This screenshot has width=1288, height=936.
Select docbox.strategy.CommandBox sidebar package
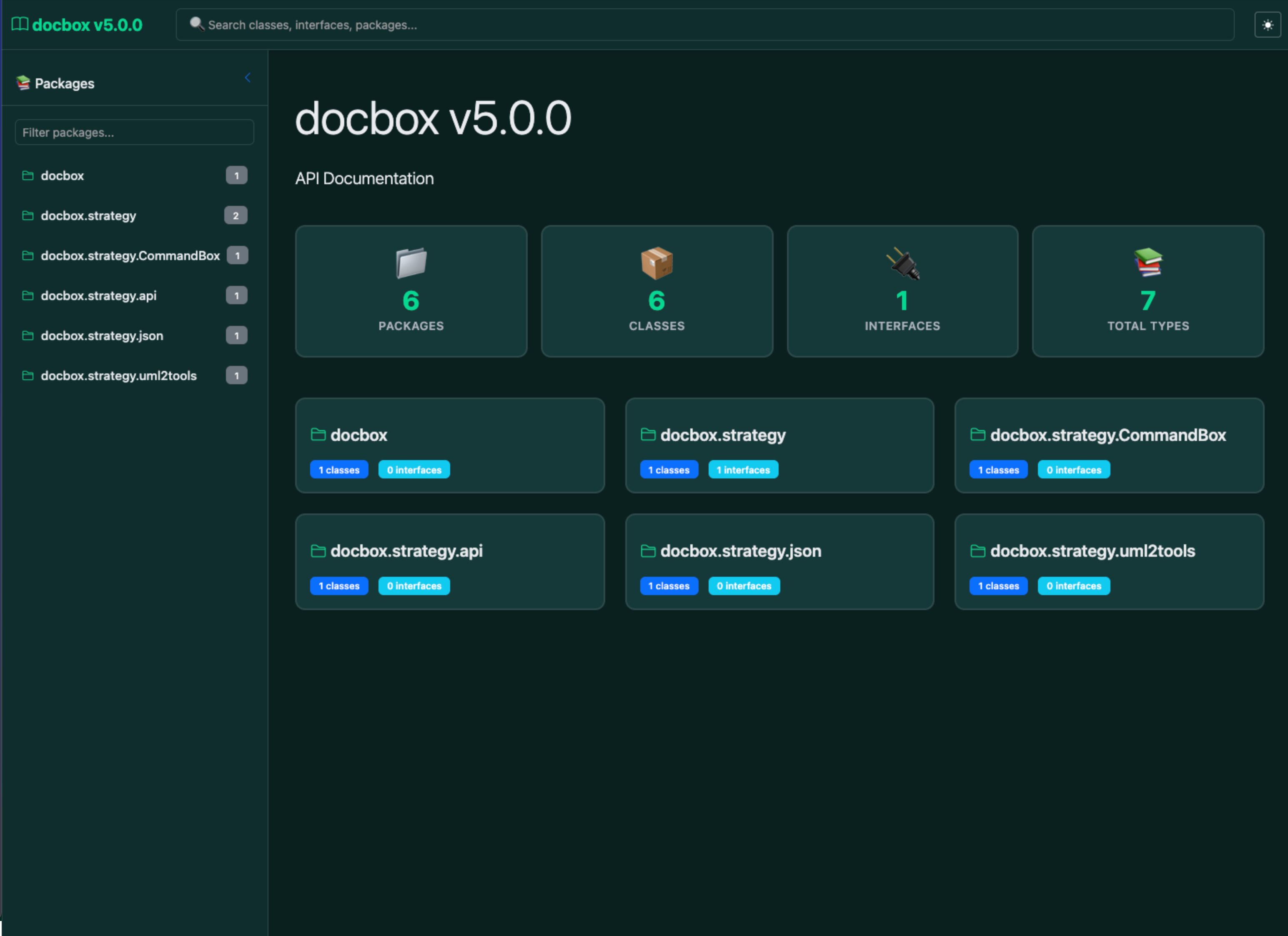130,255
